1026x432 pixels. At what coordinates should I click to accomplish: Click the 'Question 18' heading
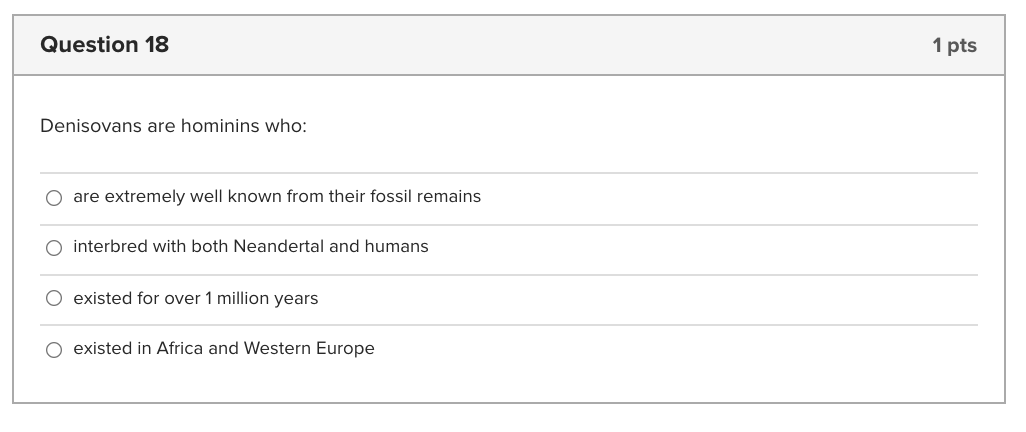click(105, 45)
